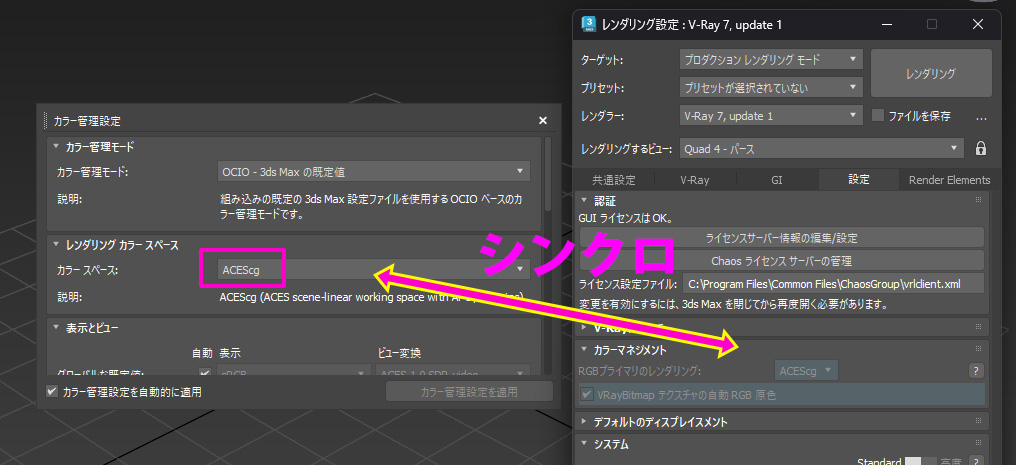Image resolution: width=1016 pixels, height=465 pixels.
Task: Click the カラー管理設定 panel drag grip
Action: click(45, 120)
